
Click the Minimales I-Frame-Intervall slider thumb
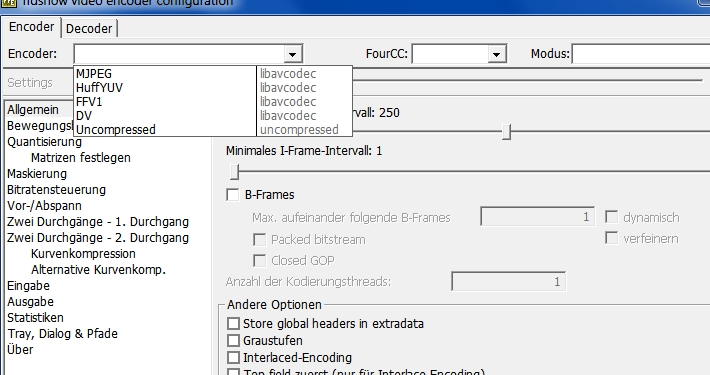(x=234, y=172)
